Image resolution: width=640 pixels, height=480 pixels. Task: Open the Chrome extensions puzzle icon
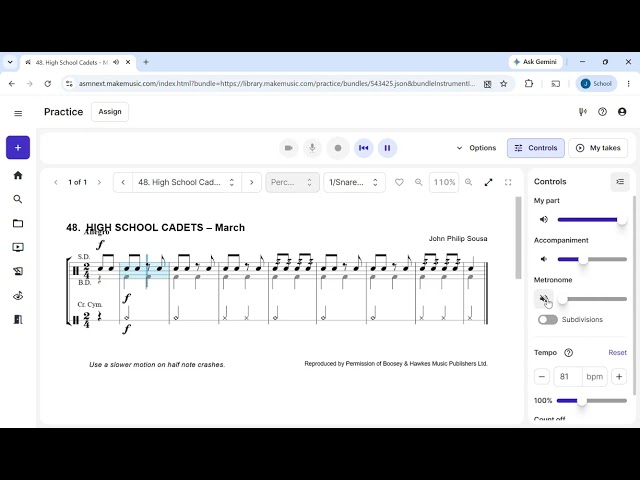coord(529,84)
